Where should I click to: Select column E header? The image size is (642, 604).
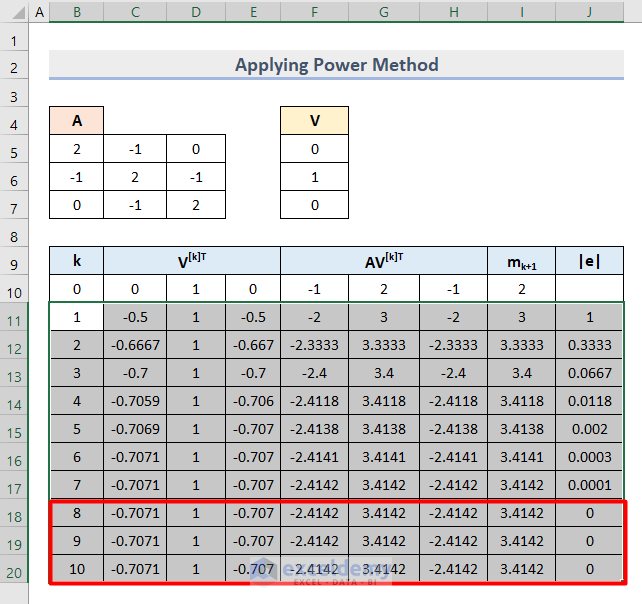point(253,11)
